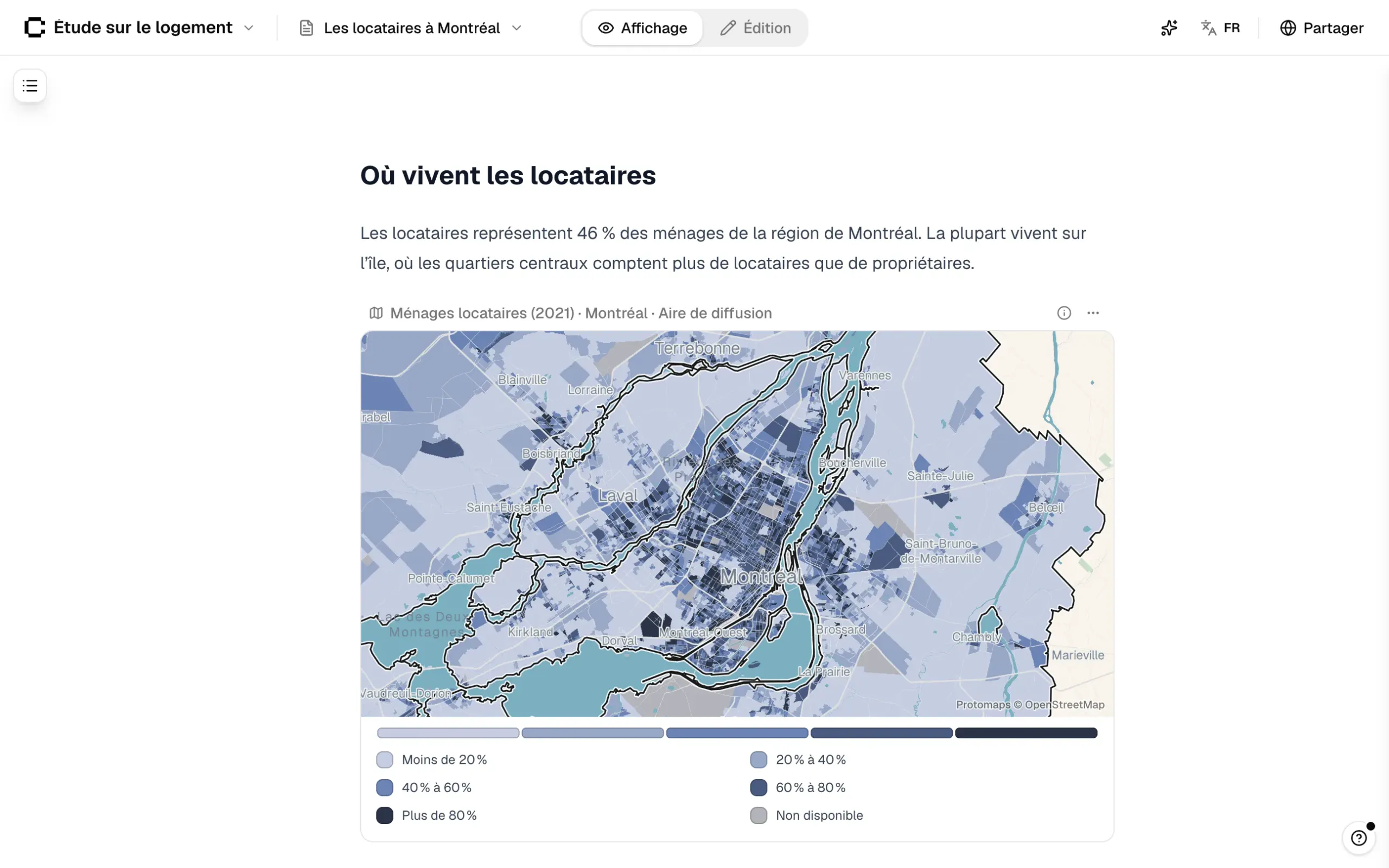
Task: Toggle the Plus de 80 % legend entry
Action: (x=426, y=815)
